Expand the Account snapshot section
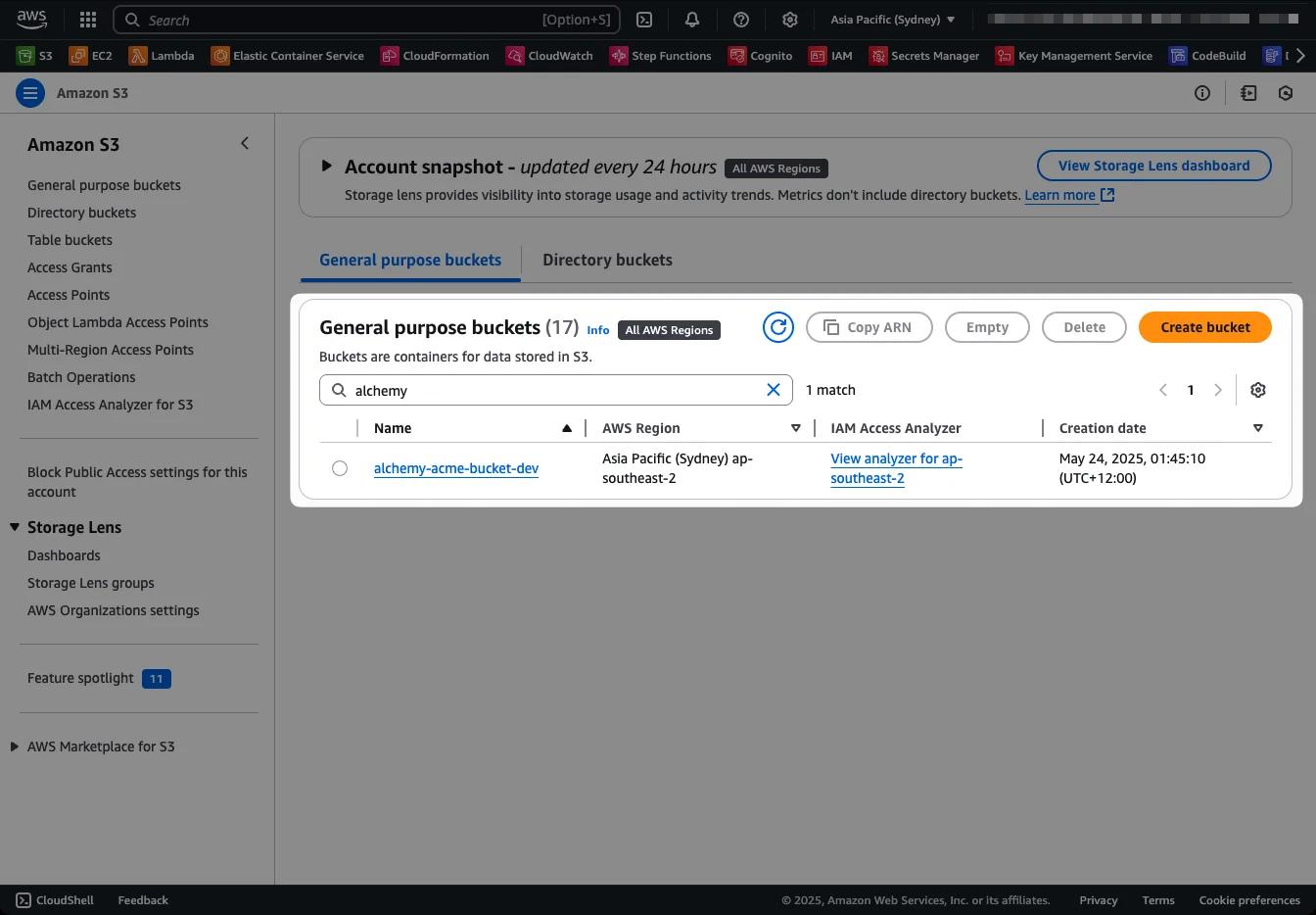 pyautogui.click(x=327, y=167)
